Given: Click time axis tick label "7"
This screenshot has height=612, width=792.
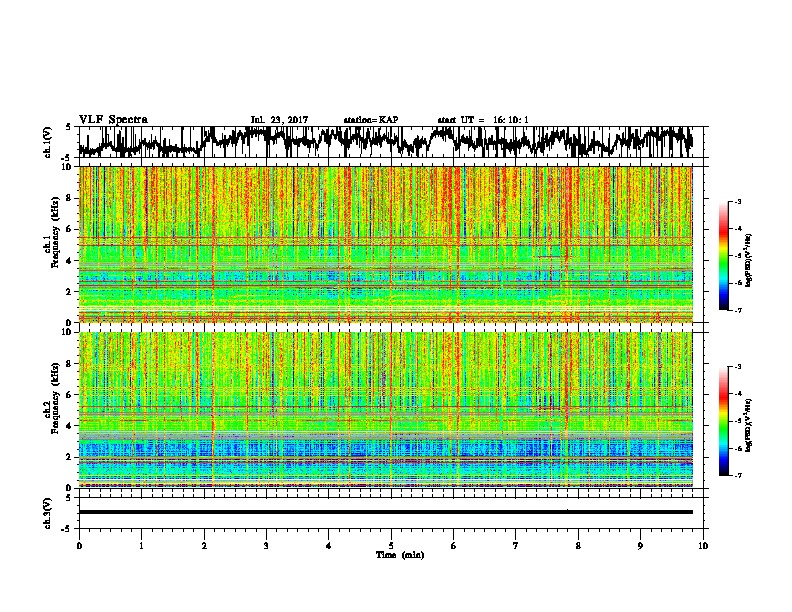Looking at the screenshot, I should click(516, 546).
